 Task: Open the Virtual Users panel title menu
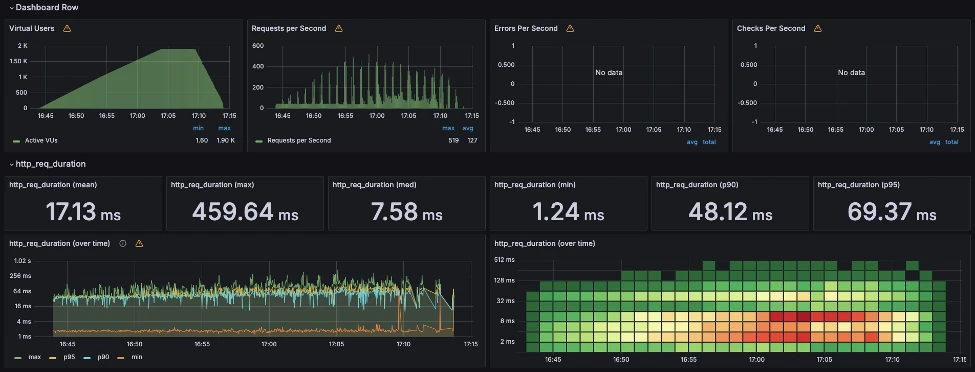coord(32,28)
